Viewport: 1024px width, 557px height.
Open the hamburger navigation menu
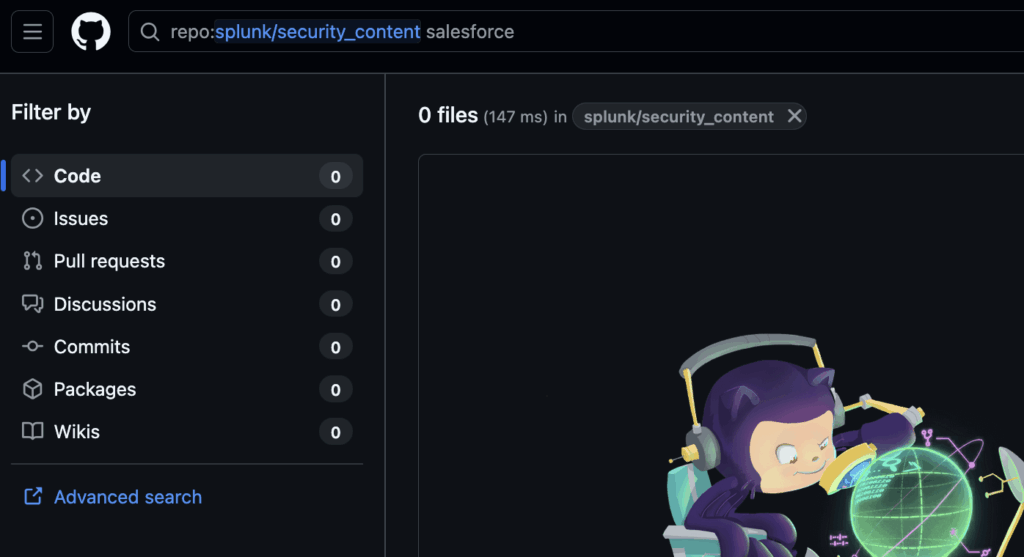point(32,32)
